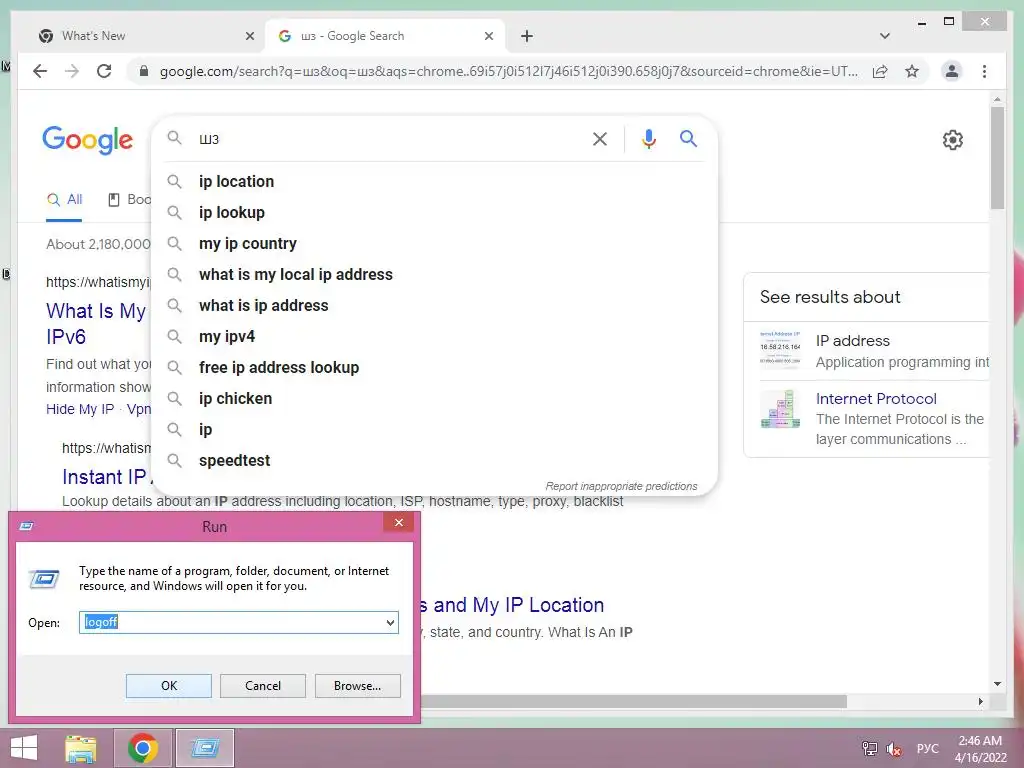View site info via the padlock icon
This screenshot has width=1024, height=768.
[144, 71]
